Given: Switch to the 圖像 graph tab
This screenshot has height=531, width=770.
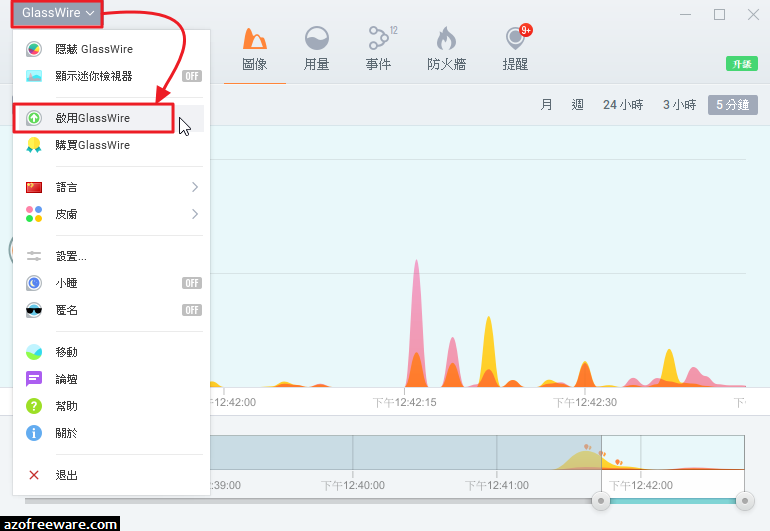Looking at the screenshot, I should (x=255, y=49).
